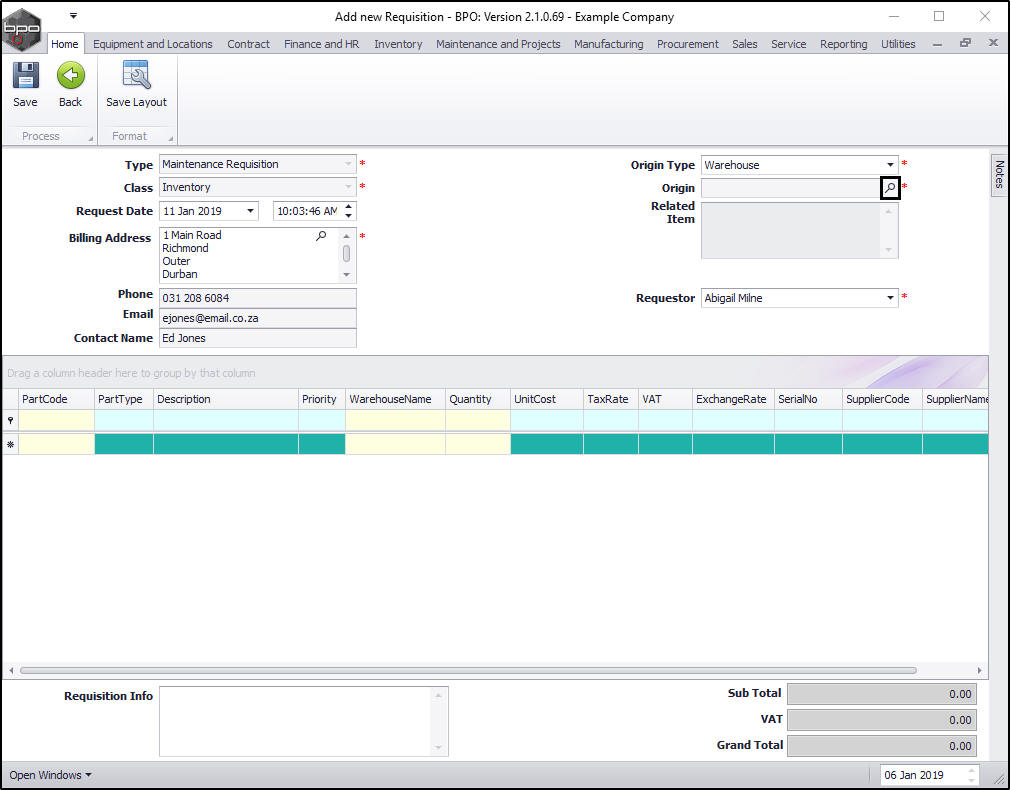Click the Email field ejones@email.co.za

pyautogui.click(x=258, y=318)
